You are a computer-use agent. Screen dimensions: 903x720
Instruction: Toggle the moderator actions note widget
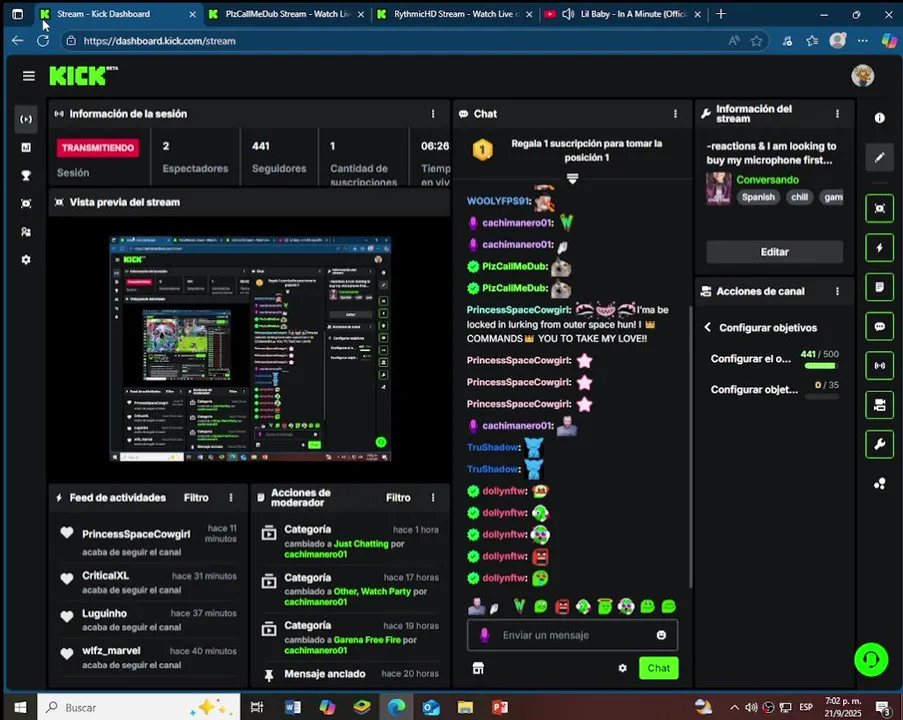click(x=879, y=287)
